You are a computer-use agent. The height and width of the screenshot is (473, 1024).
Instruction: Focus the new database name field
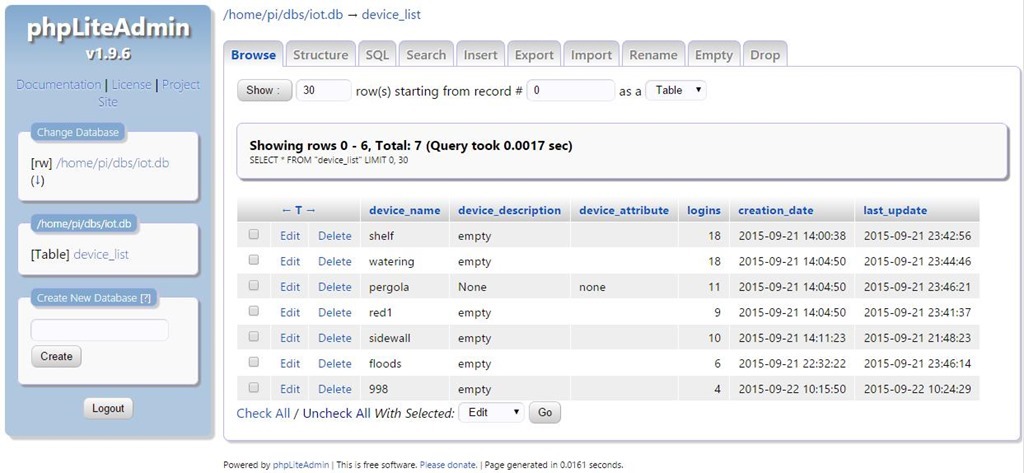point(100,330)
